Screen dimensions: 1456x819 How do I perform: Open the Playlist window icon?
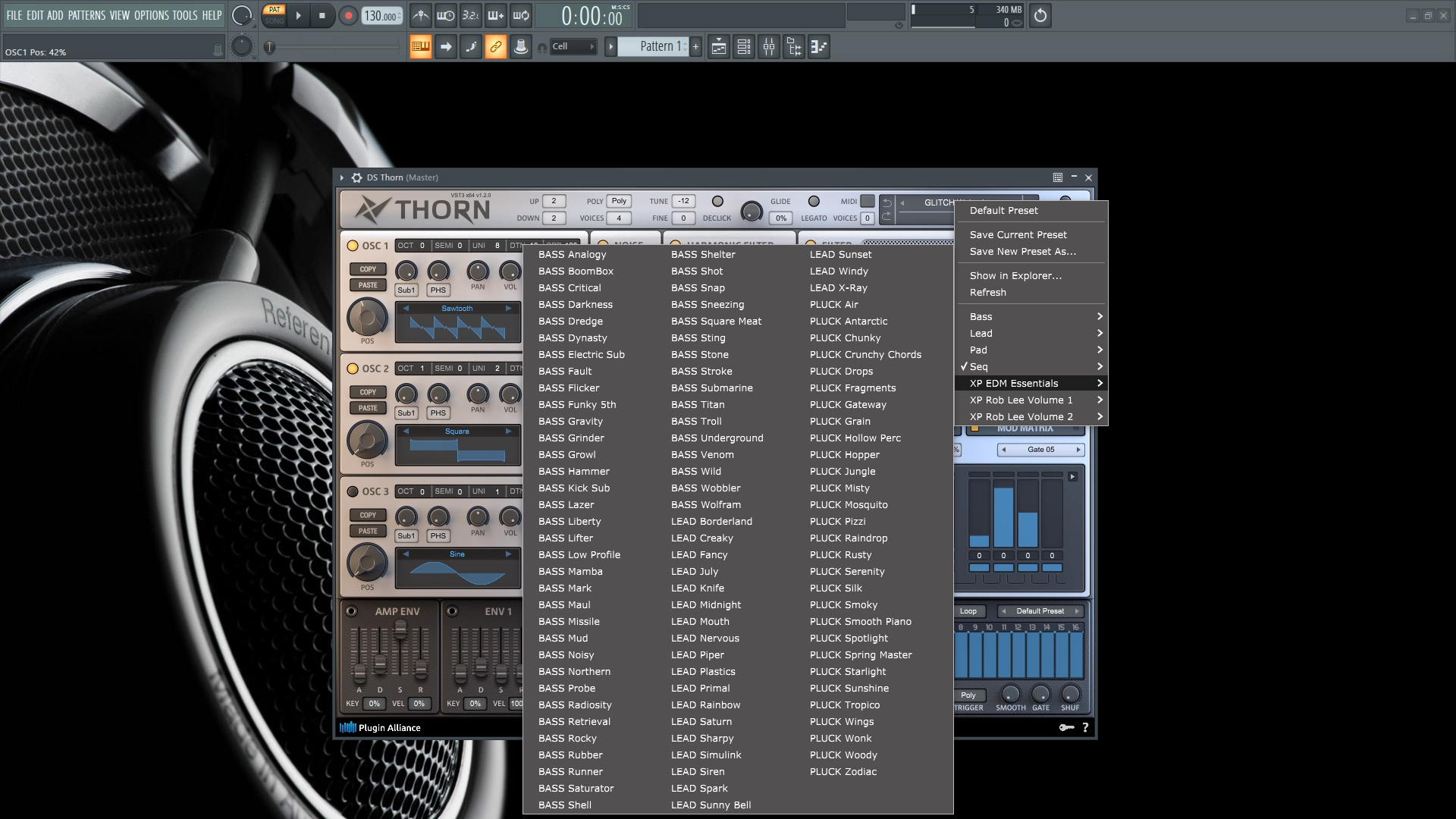point(719,47)
